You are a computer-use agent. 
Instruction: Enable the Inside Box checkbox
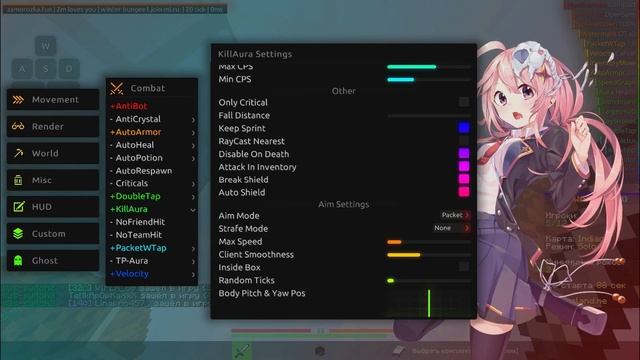(x=464, y=267)
